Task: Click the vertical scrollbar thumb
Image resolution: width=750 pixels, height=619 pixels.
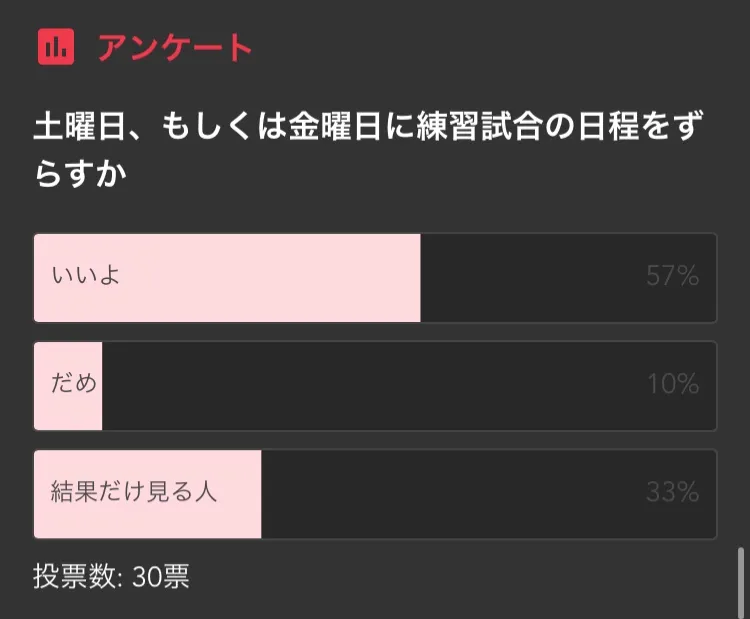Action: pos(741,580)
